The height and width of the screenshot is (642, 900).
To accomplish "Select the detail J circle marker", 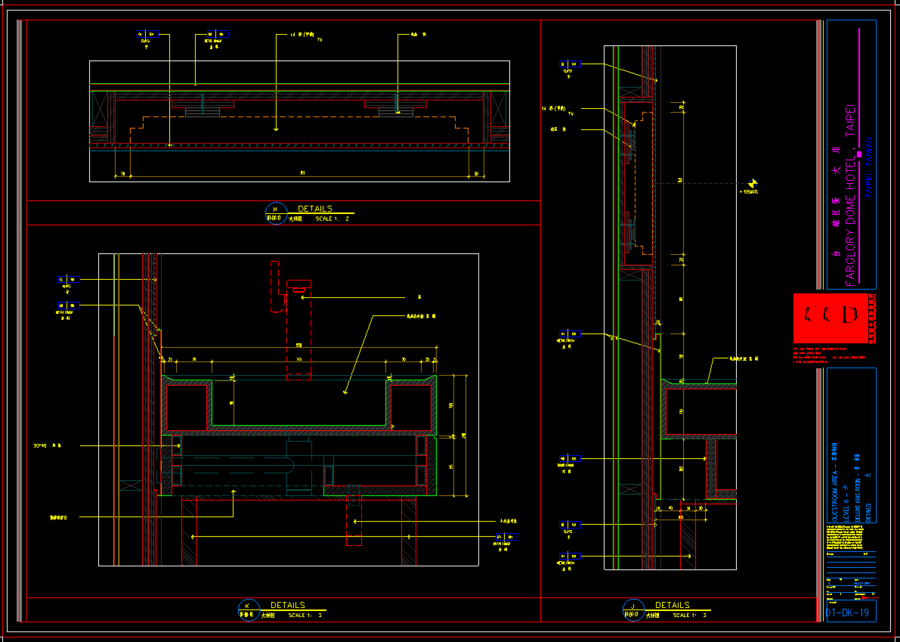I will pos(633,609).
